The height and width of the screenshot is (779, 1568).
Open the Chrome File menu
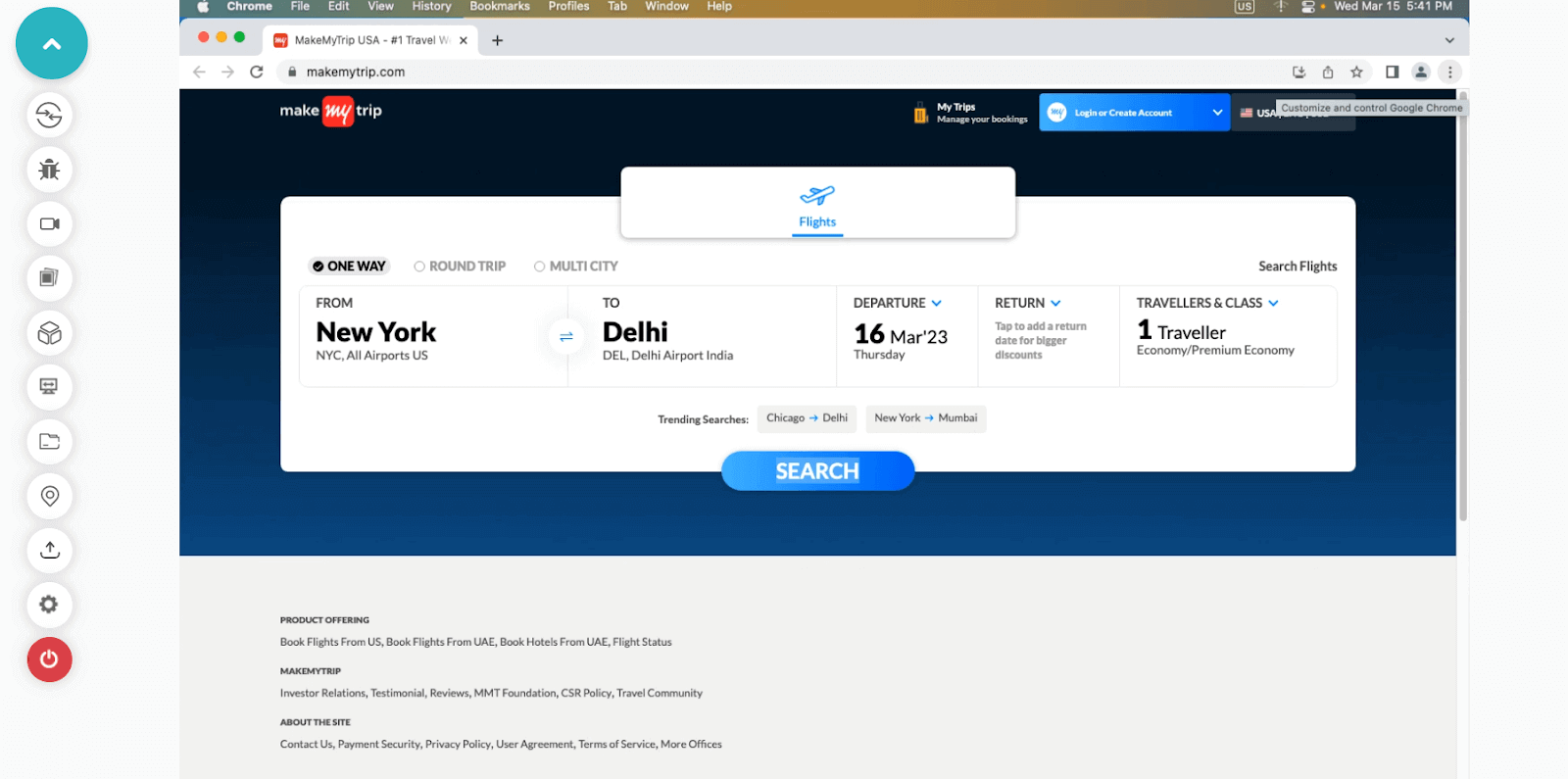point(300,6)
